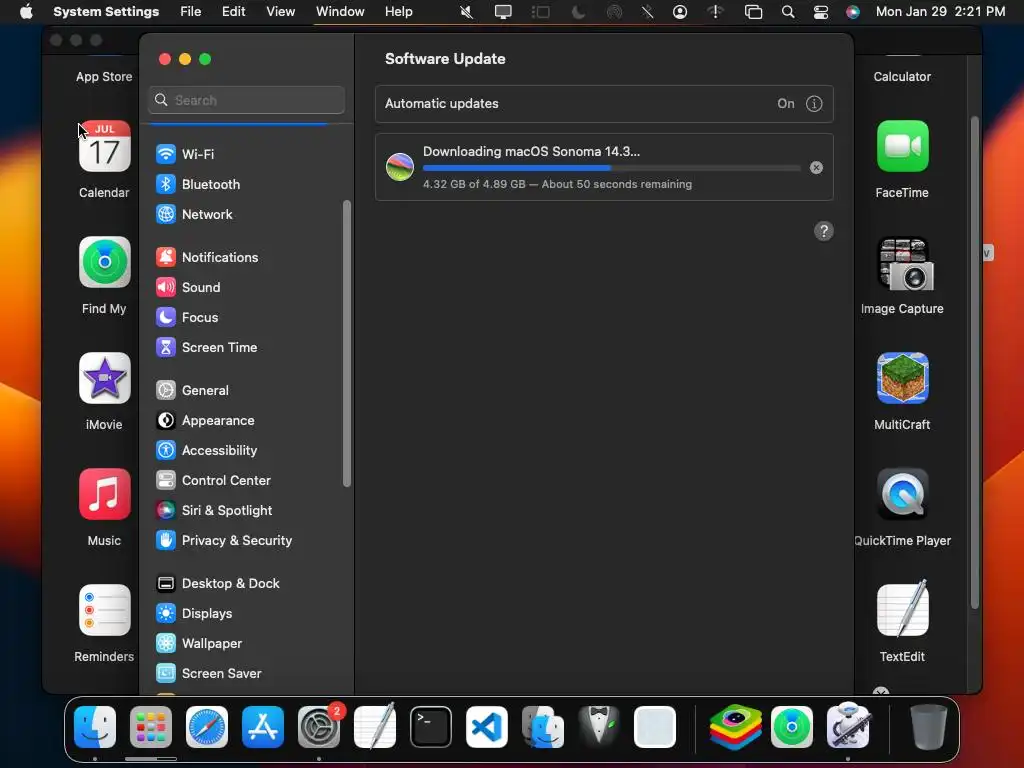Open the View menu

pos(281,12)
